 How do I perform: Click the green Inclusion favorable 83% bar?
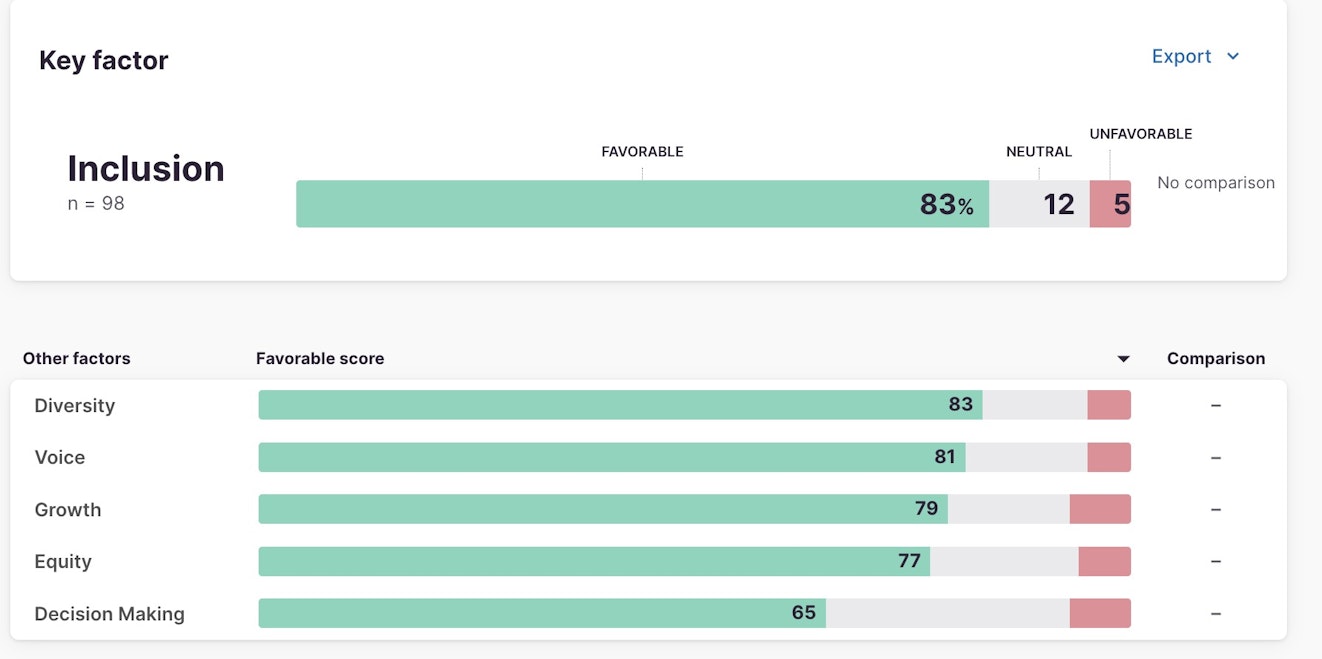point(642,204)
